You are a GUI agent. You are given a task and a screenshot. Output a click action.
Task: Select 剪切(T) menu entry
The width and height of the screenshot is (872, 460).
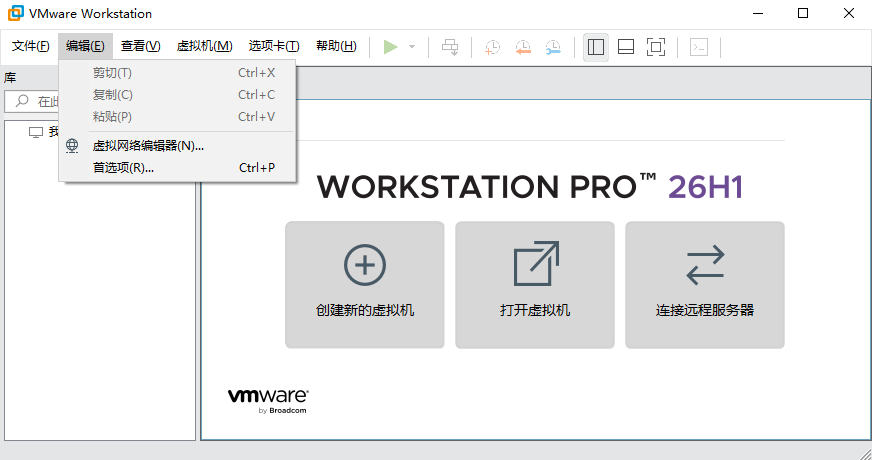[x=177, y=73]
